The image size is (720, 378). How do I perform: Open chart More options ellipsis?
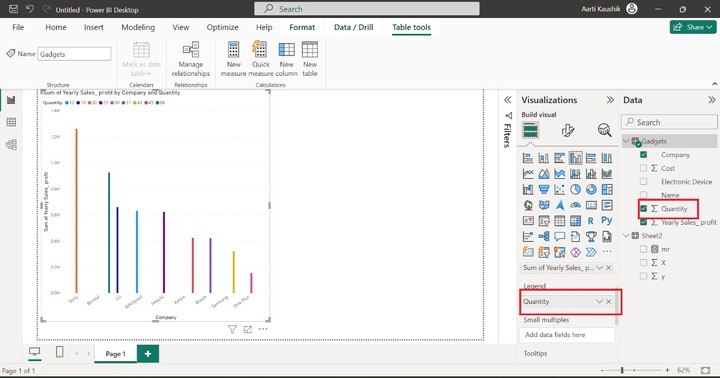[263, 329]
